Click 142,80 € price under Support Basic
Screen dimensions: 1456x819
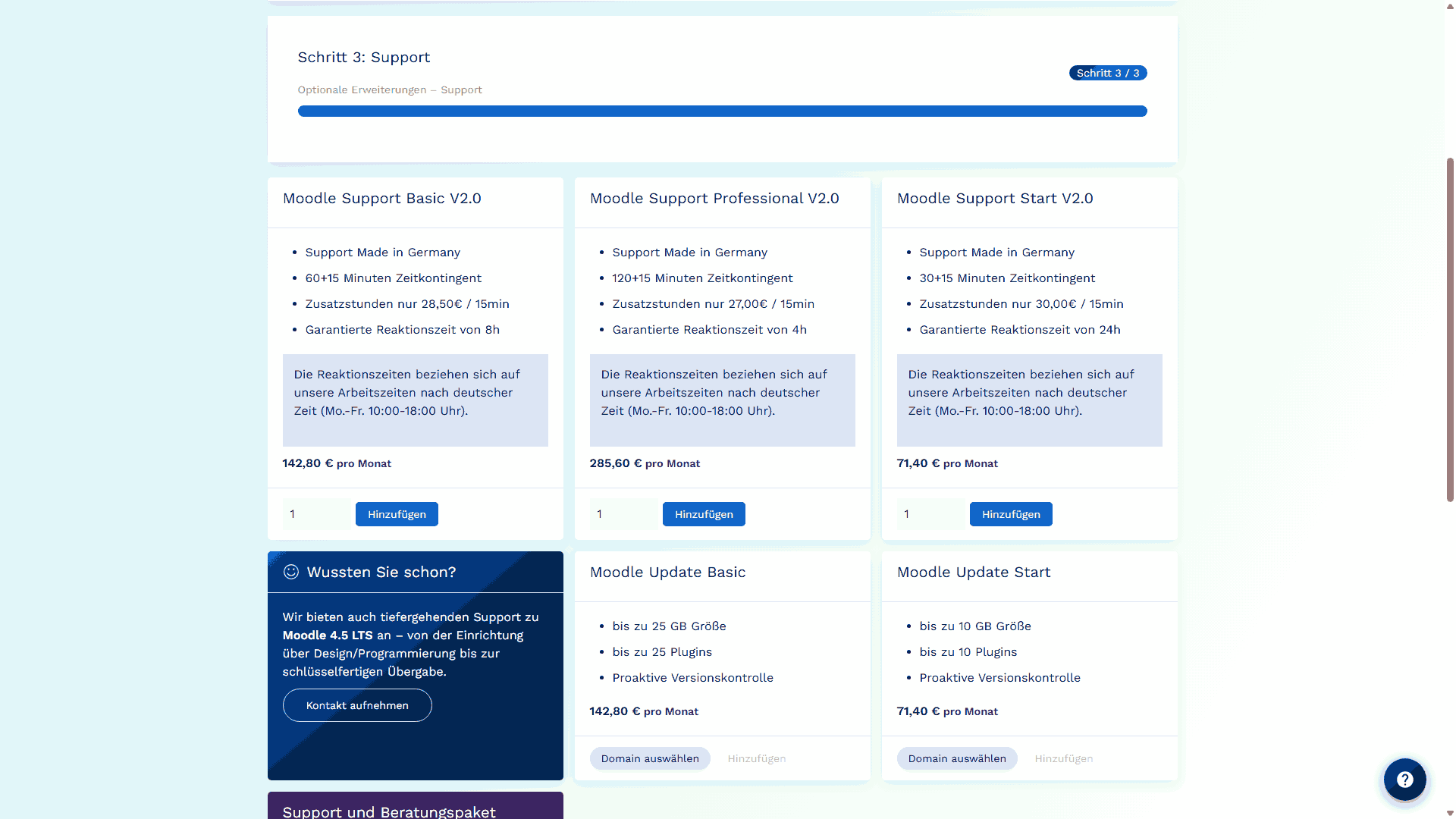pyautogui.click(x=337, y=463)
